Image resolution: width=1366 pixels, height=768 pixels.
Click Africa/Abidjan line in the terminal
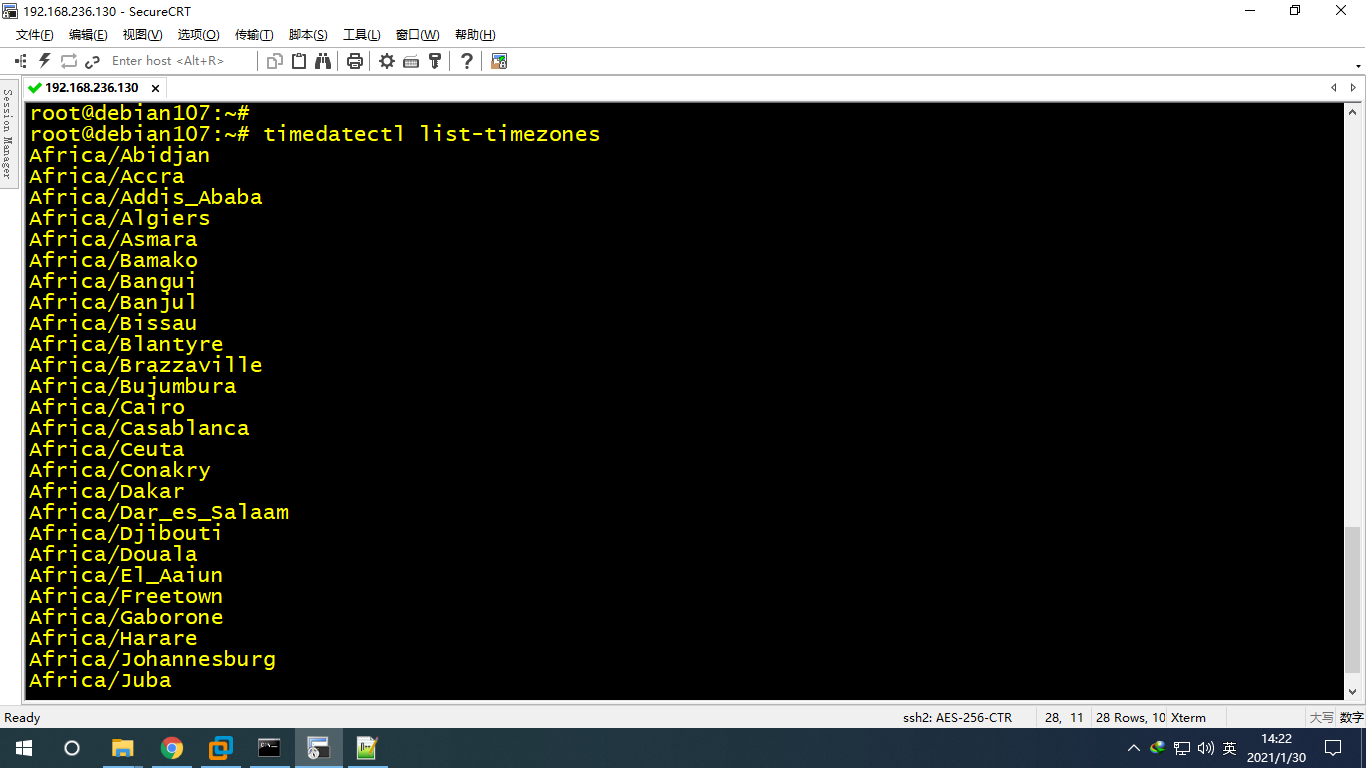click(120, 155)
